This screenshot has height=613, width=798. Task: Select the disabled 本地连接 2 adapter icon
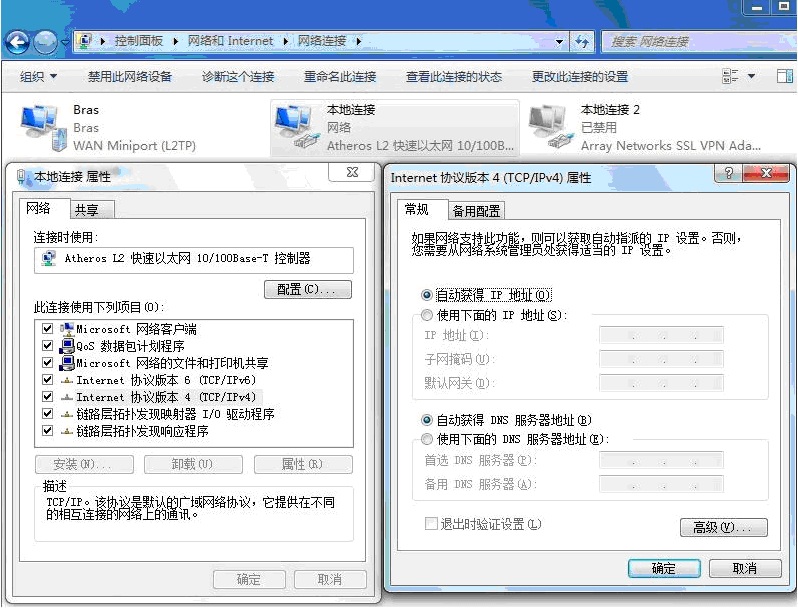551,127
